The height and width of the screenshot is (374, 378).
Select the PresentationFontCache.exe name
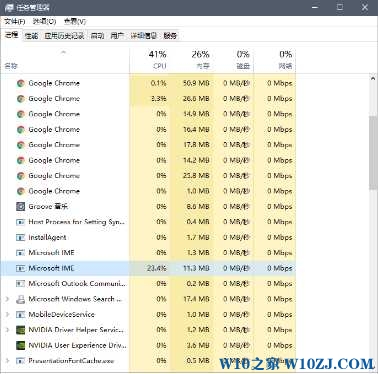pyautogui.click(x=71, y=361)
